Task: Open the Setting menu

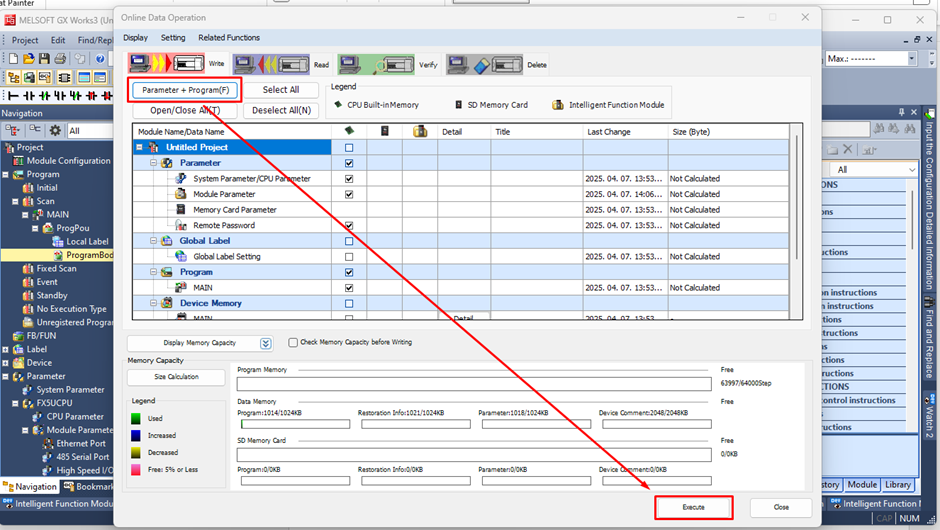Action: 173,38
